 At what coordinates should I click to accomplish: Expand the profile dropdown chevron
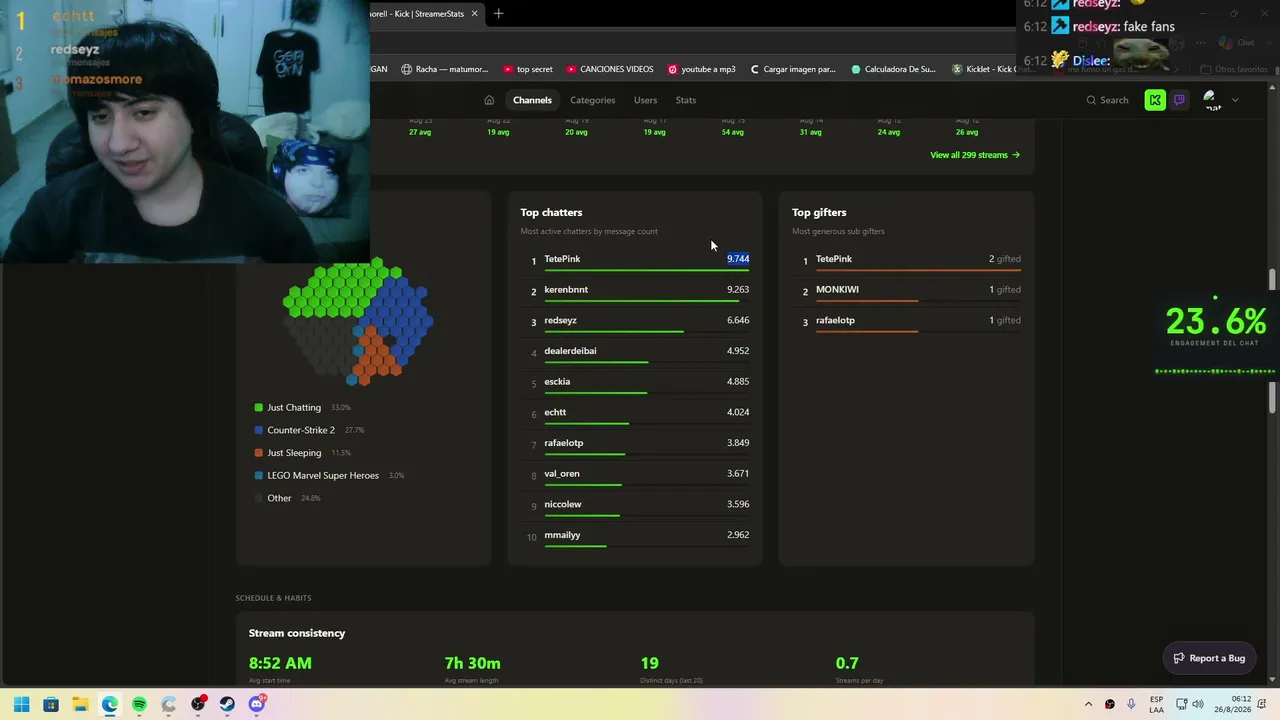[1235, 100]
